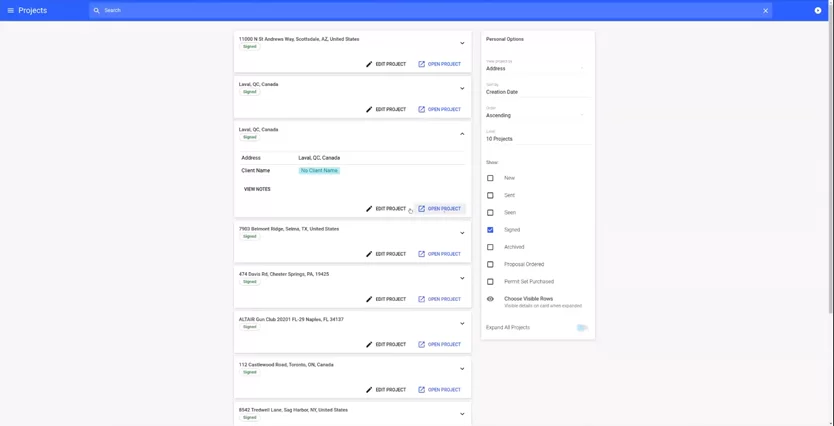Expand the 112 Castlewood Road project card
834x426 pixels.
462,369
